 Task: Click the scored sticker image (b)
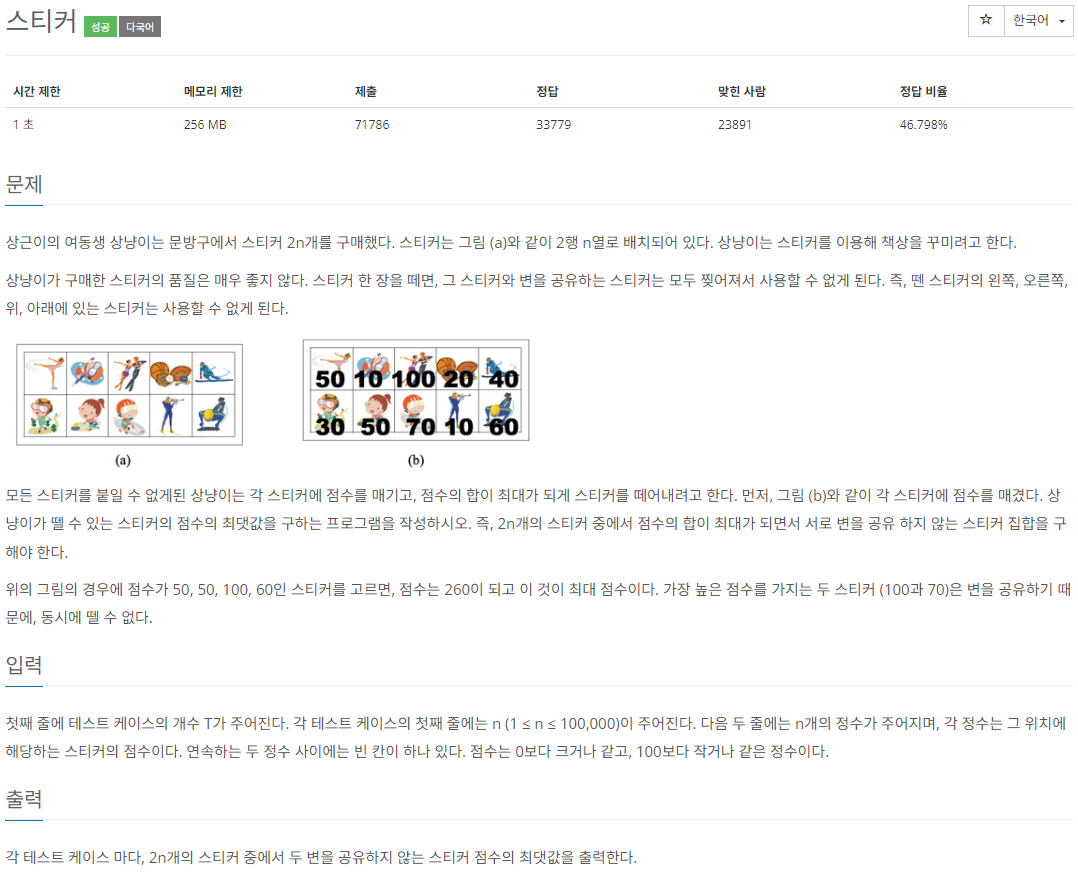(416, 390)
